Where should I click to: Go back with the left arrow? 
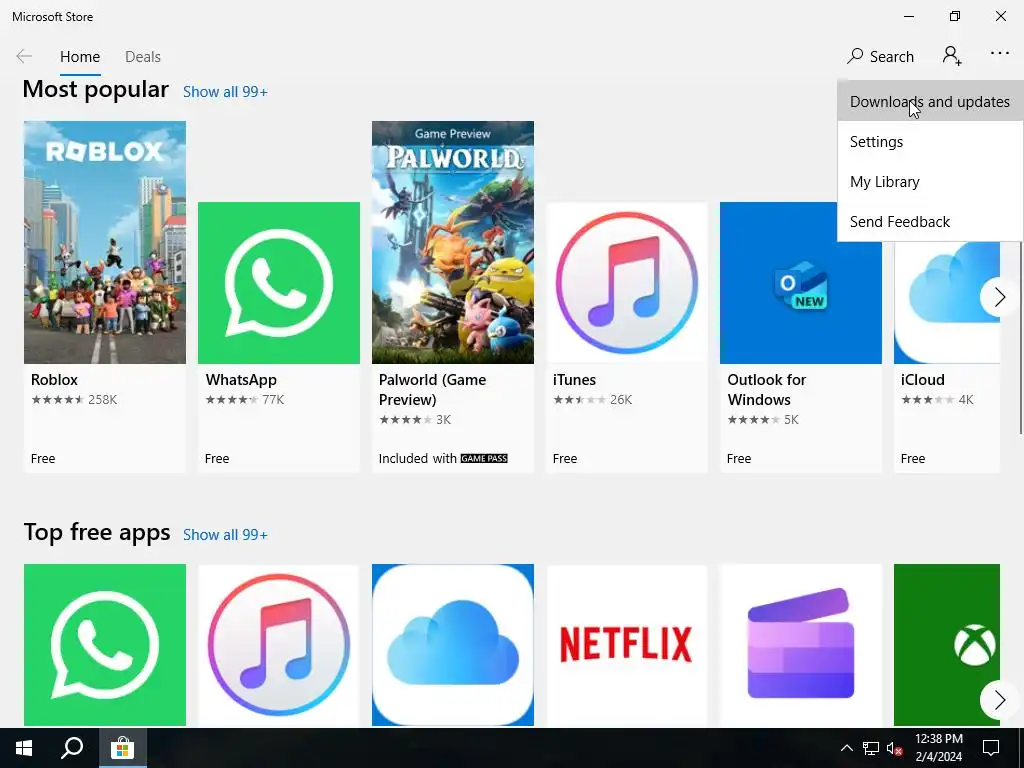coord(24,57)
